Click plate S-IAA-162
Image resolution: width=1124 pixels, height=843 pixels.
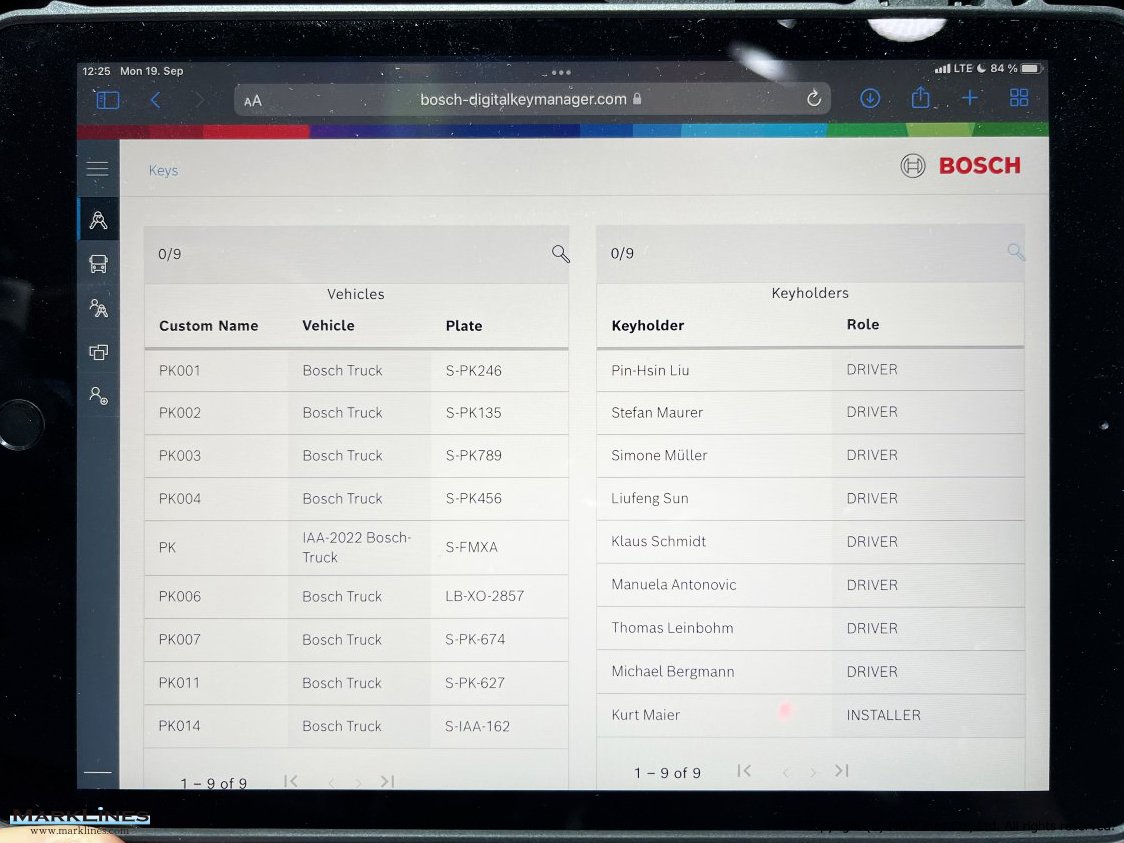click(x=477, y=726)
